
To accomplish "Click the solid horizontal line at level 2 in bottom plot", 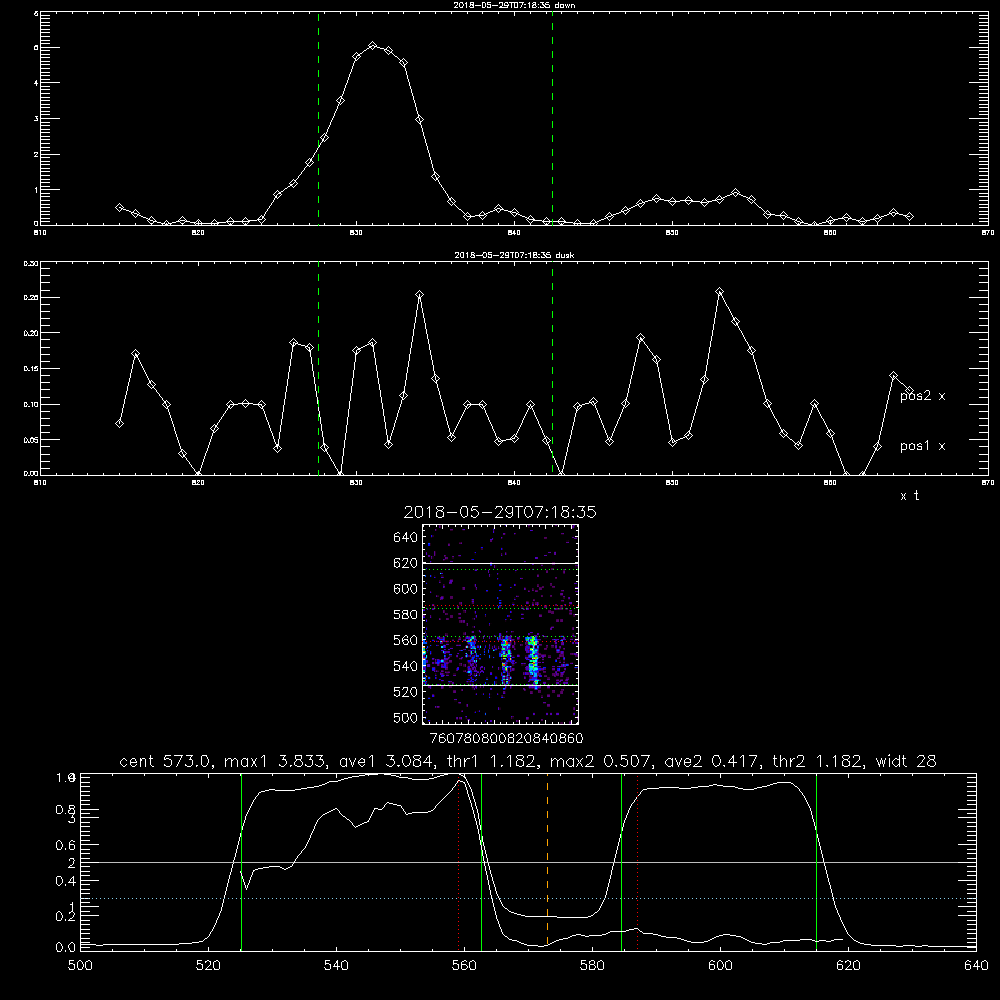I will 528,862.
